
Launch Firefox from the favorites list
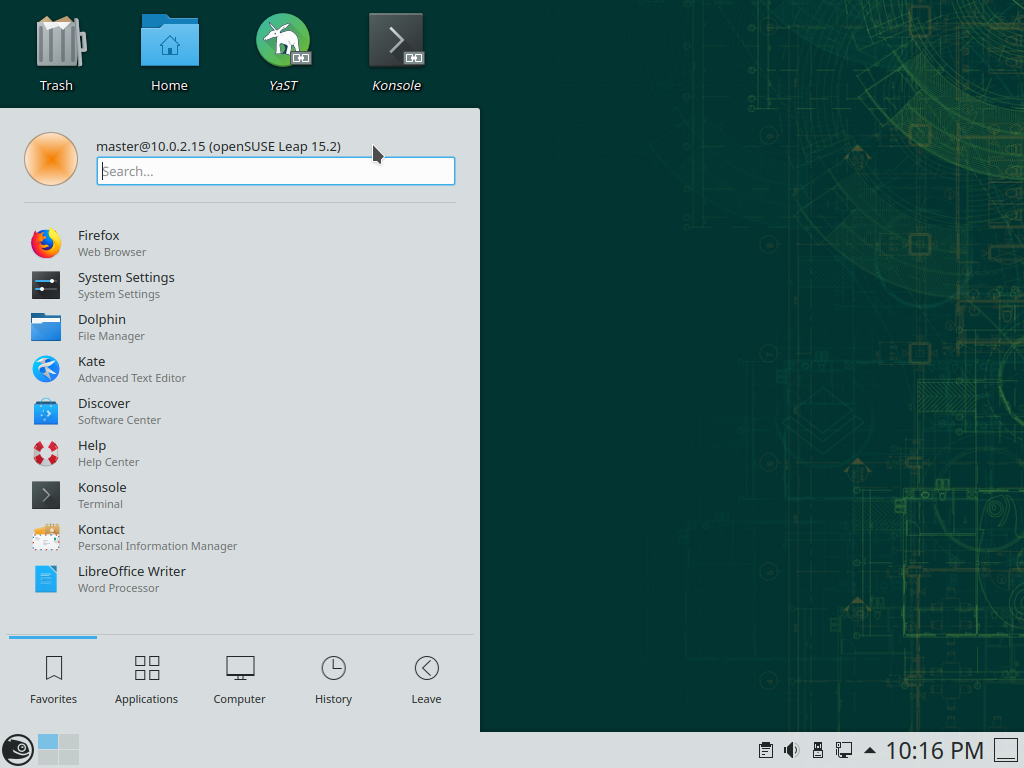tap(46, 243)
